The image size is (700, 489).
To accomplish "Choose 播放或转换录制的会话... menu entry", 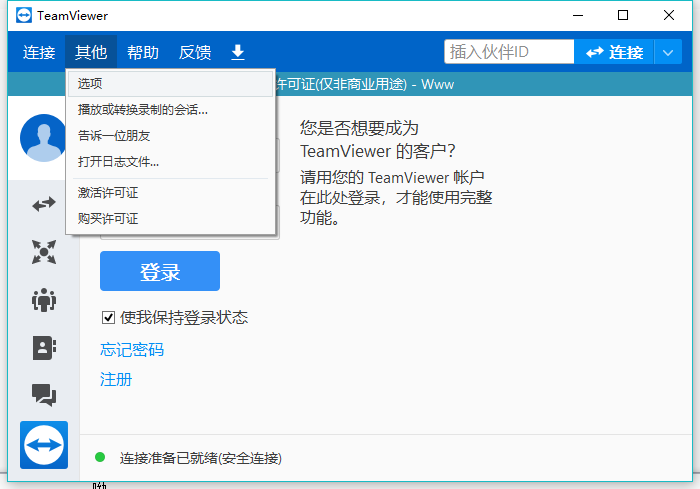I will pos(170,109).
